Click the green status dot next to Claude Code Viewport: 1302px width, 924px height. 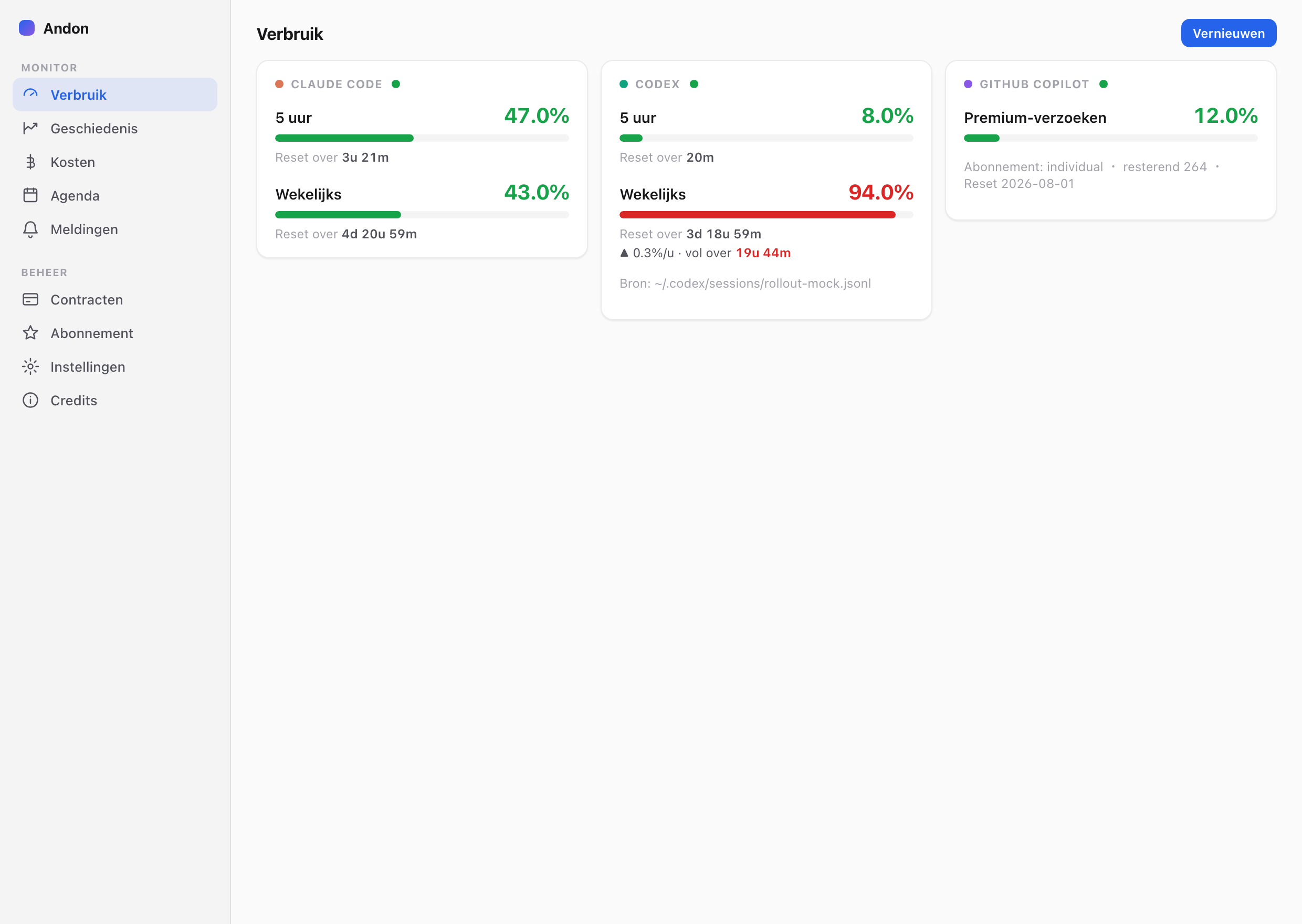click(396, 84)
